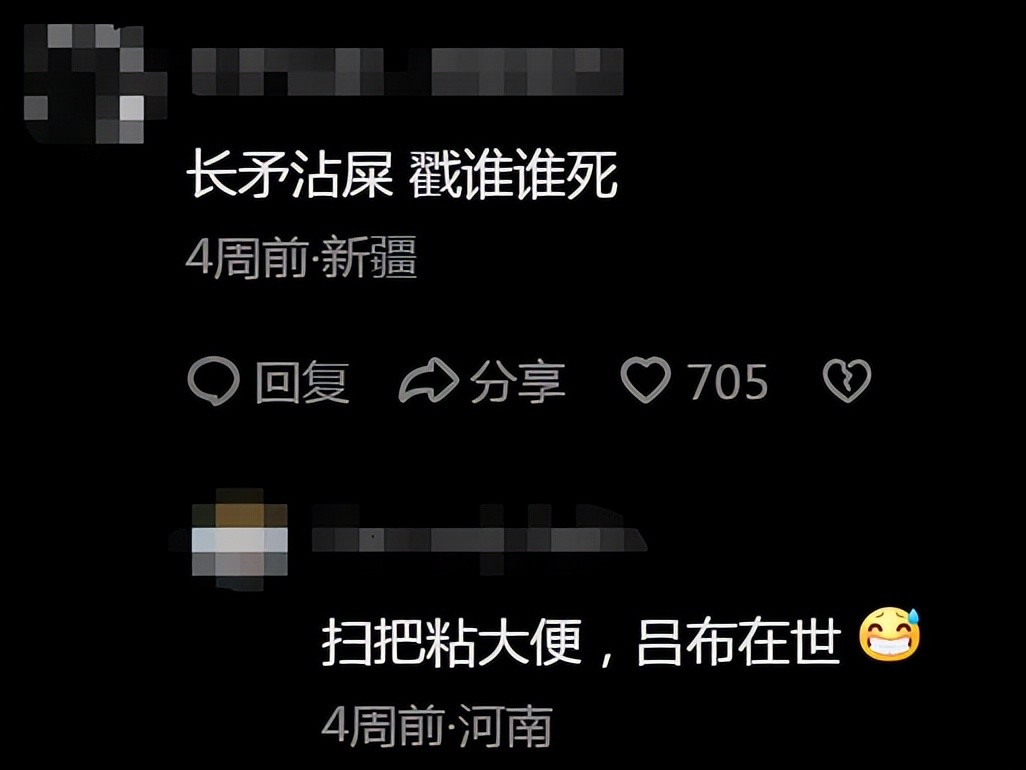1026x770 pixels.
Task: Like the comment with heart icon
Action: click(x=645, y=380)
